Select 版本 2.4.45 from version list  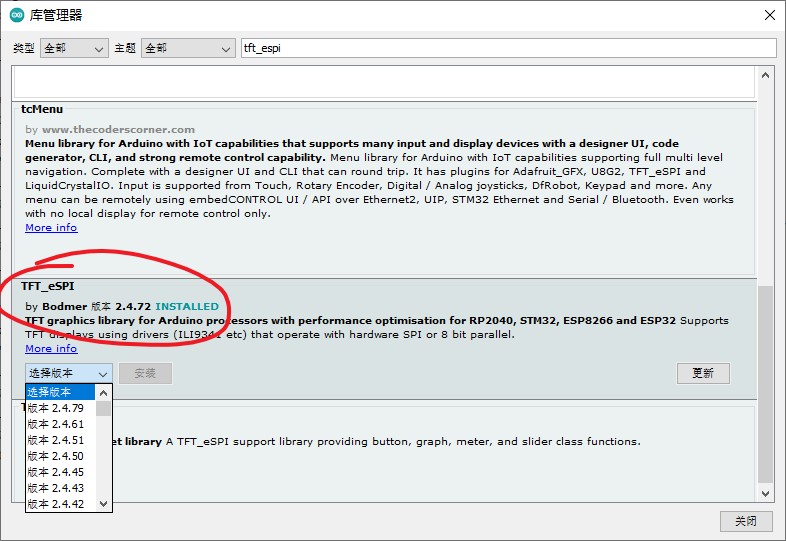click(61, 472)
